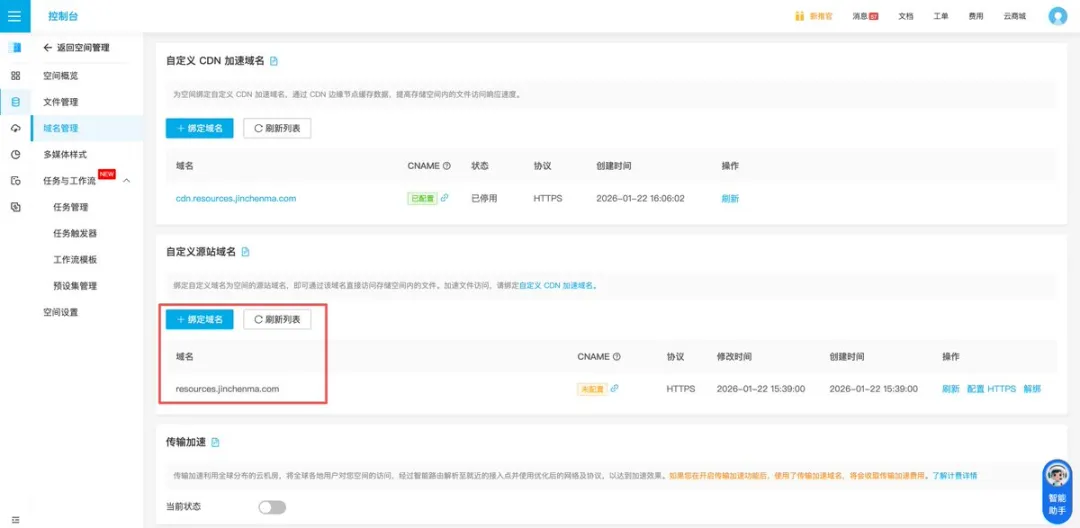The width and height of the screenshot is (1080, 528).
Task: Click 解绑 link for resources.jinchenma.com
Action: (1032, 388)
